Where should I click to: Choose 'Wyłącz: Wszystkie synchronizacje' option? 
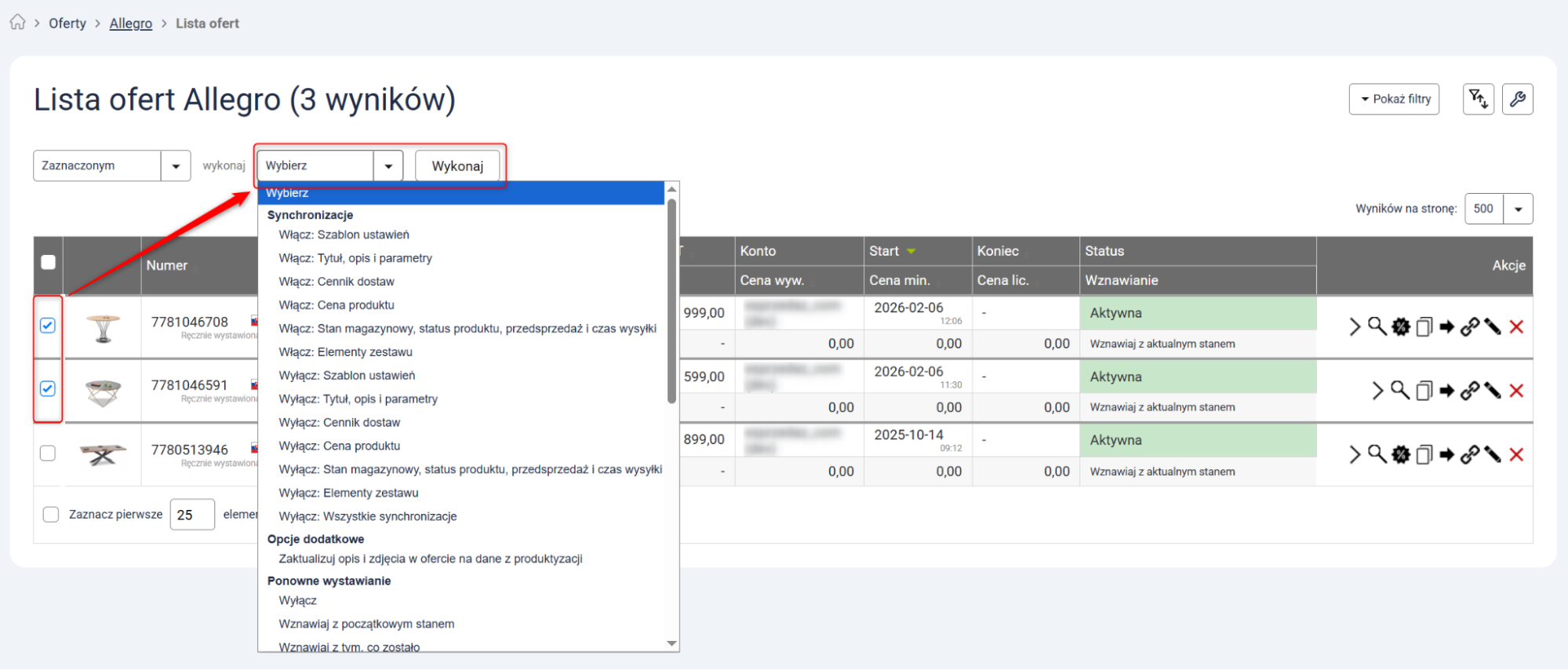click(x=368, y=516)
